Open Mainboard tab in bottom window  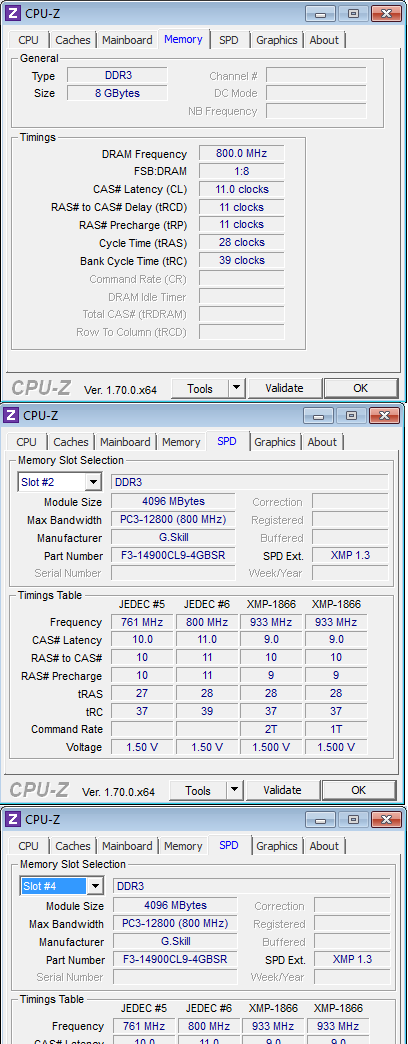point(127,846)
